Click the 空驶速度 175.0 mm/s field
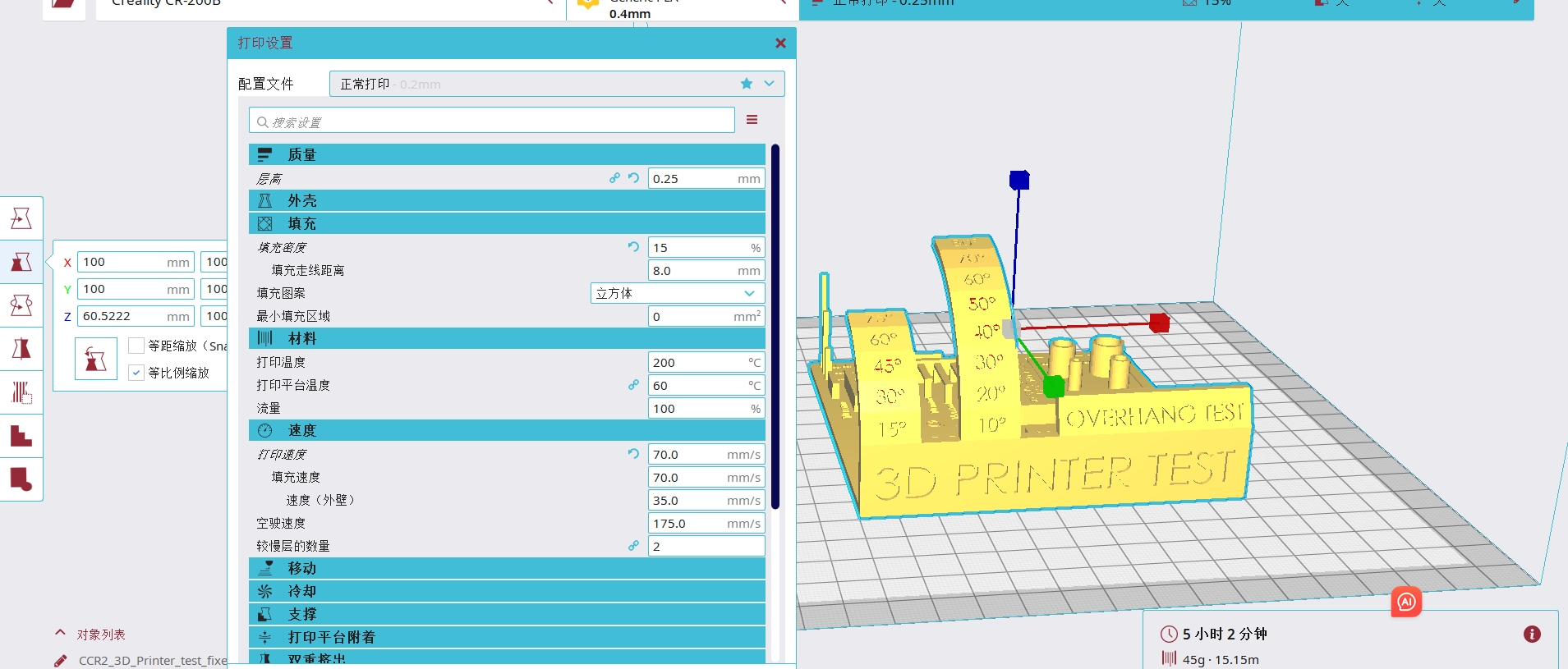Screen dimensions: 1568x669 tap(706, 523)
